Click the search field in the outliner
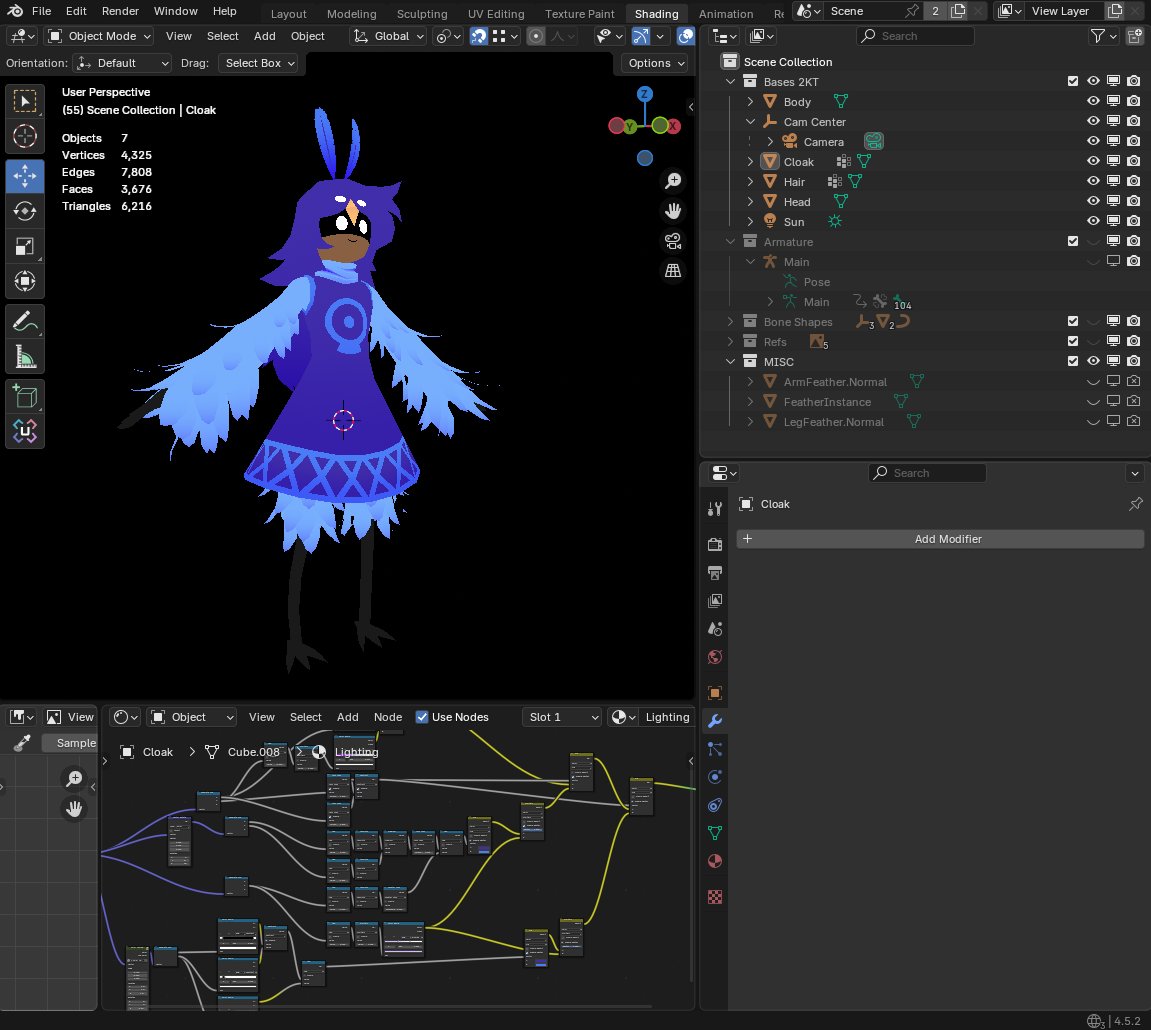 914,35
